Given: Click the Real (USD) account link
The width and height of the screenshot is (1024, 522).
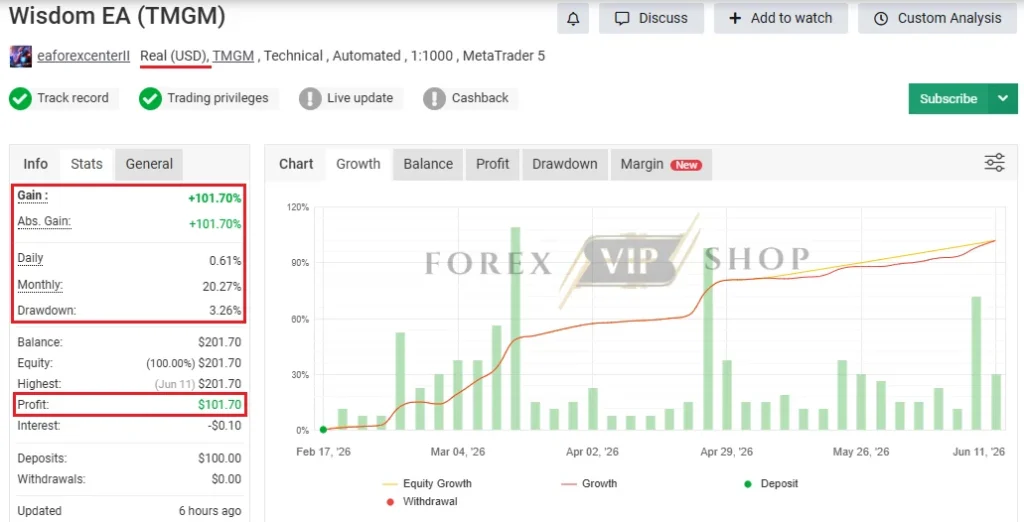Looking at the screenshot, I should tap(173, 56).
